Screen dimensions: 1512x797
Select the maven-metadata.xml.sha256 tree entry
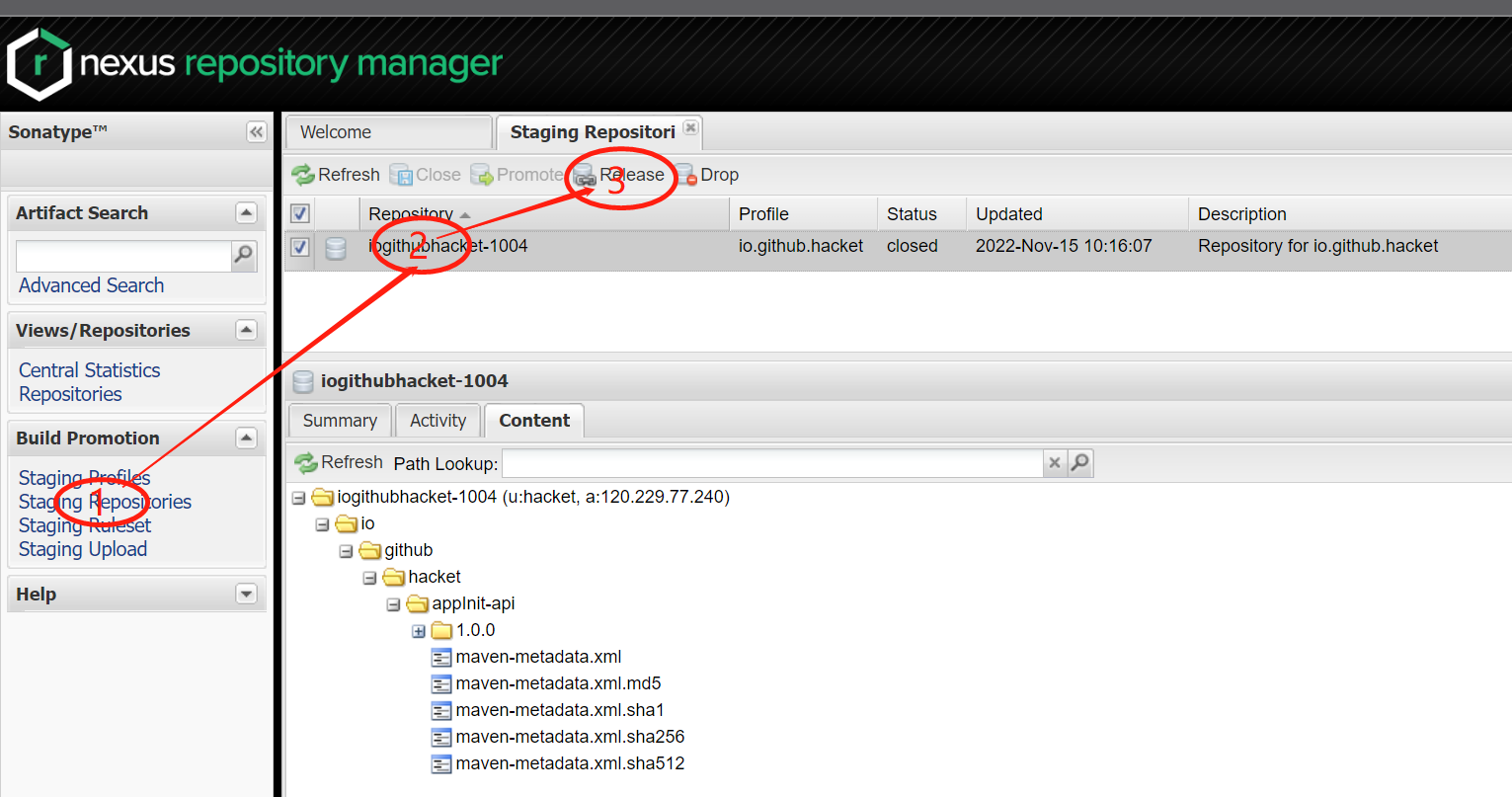pyautogui.click(x=570, y=737)
